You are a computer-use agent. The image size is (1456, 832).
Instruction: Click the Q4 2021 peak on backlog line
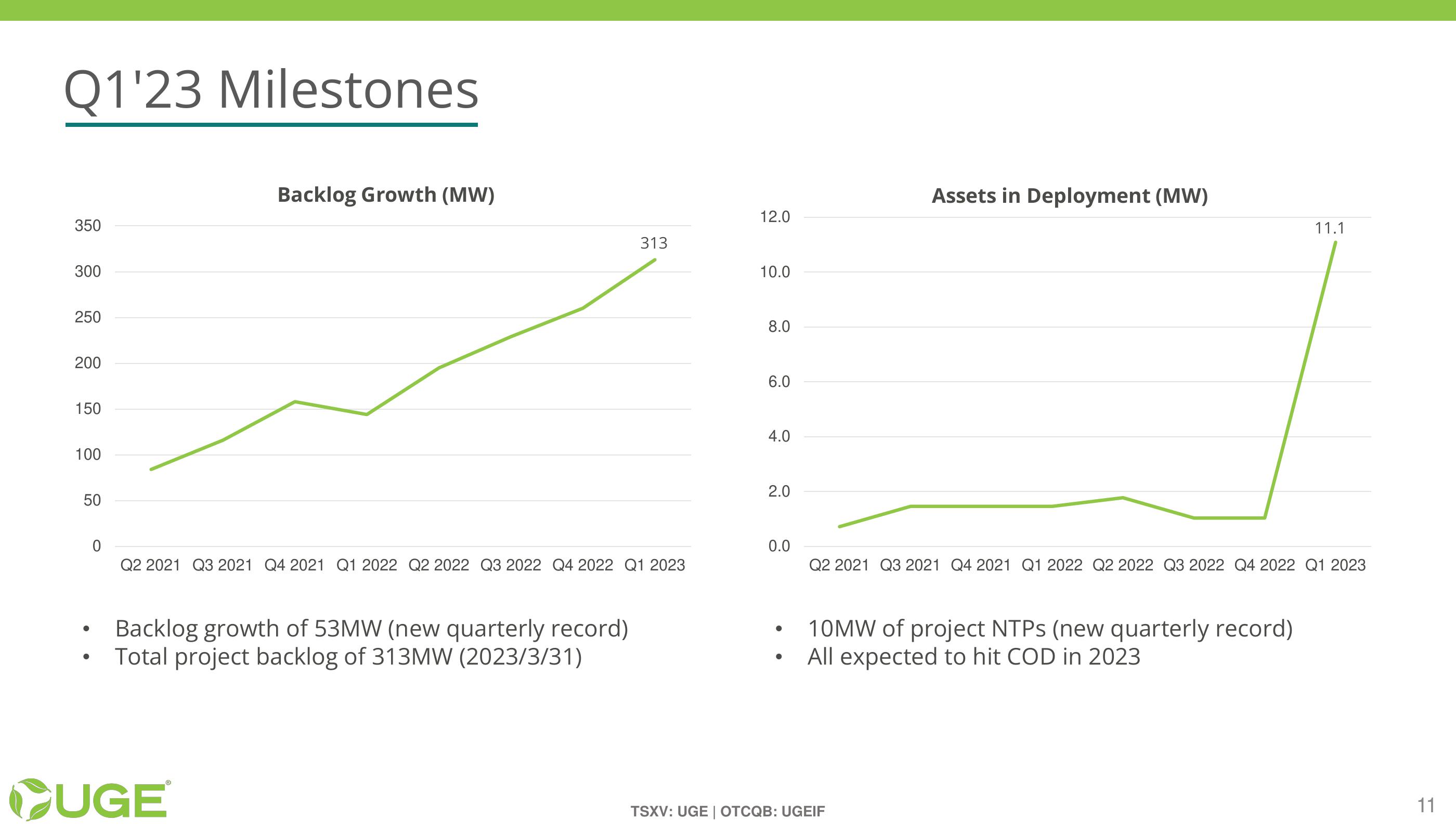pos(294,402)
